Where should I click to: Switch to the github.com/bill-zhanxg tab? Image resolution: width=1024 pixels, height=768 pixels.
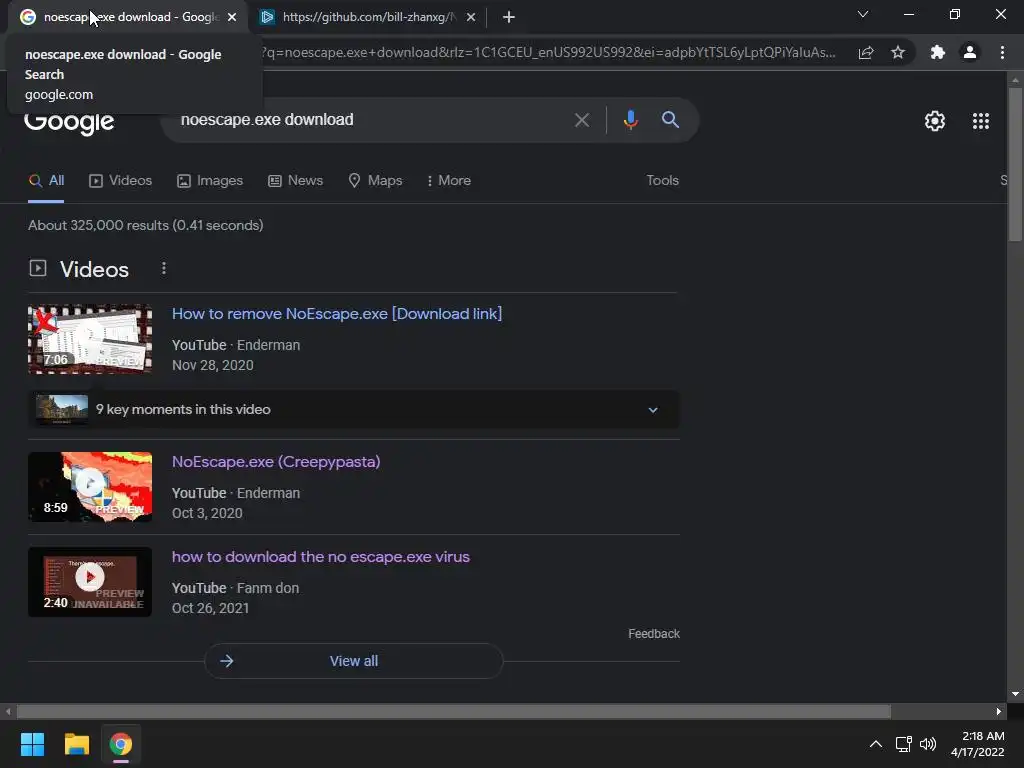click(x=368, y=17)
